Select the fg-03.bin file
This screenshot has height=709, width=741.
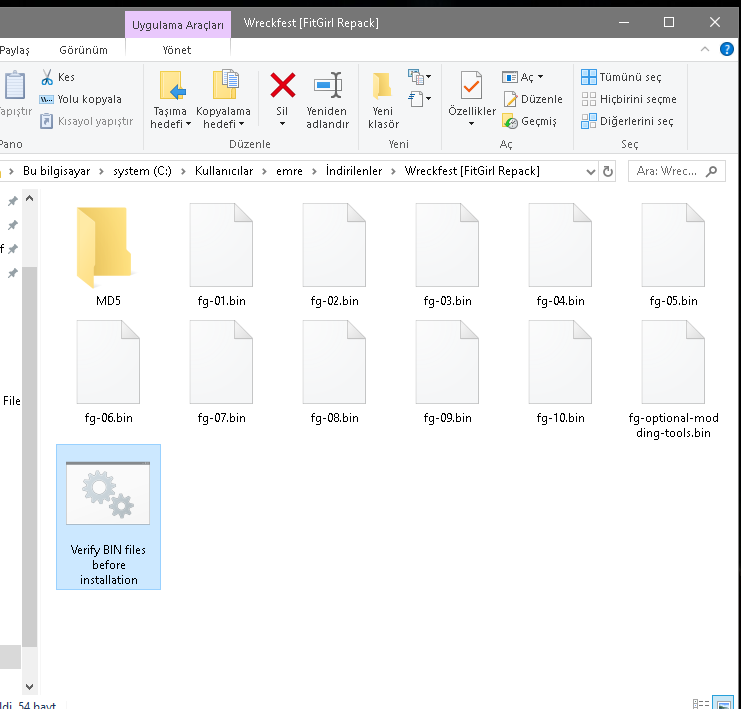click(x=447, y=256)
